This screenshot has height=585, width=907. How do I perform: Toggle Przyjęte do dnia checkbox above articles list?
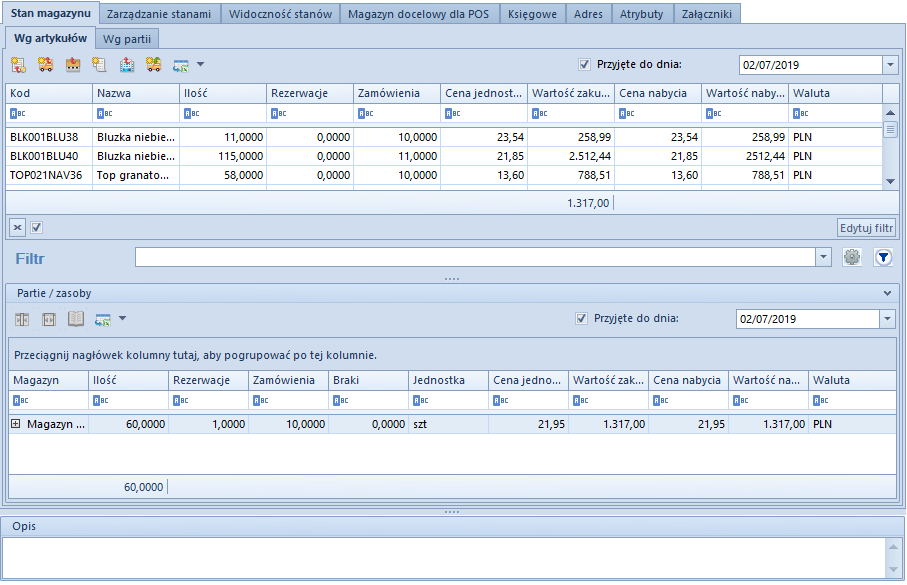pyautogui.click(x=584, y=65)
